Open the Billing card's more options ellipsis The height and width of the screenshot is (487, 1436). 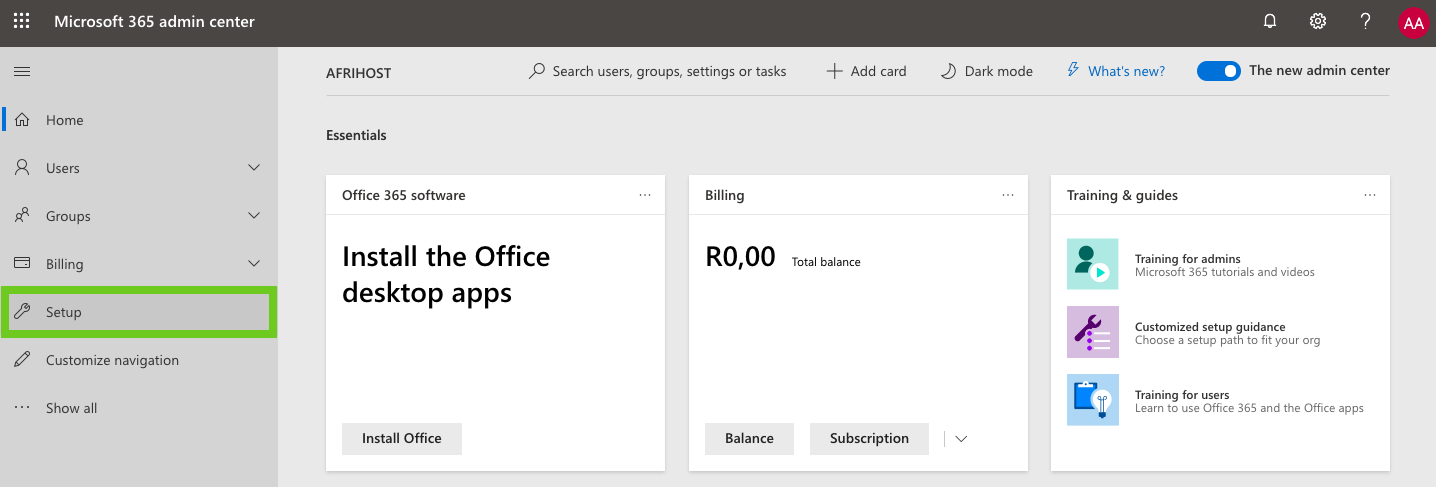1007,195
